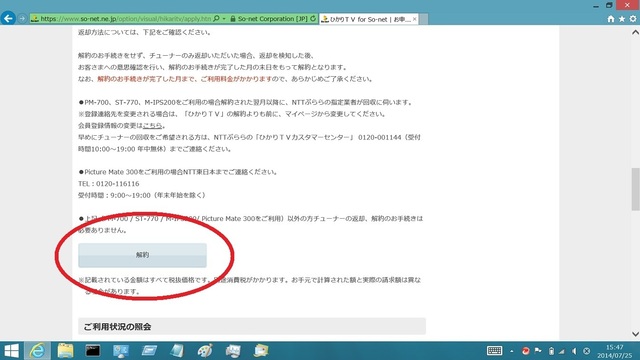The image size is (640, 360).
Task: Restore the browser window size
Action: pos(609,5)
